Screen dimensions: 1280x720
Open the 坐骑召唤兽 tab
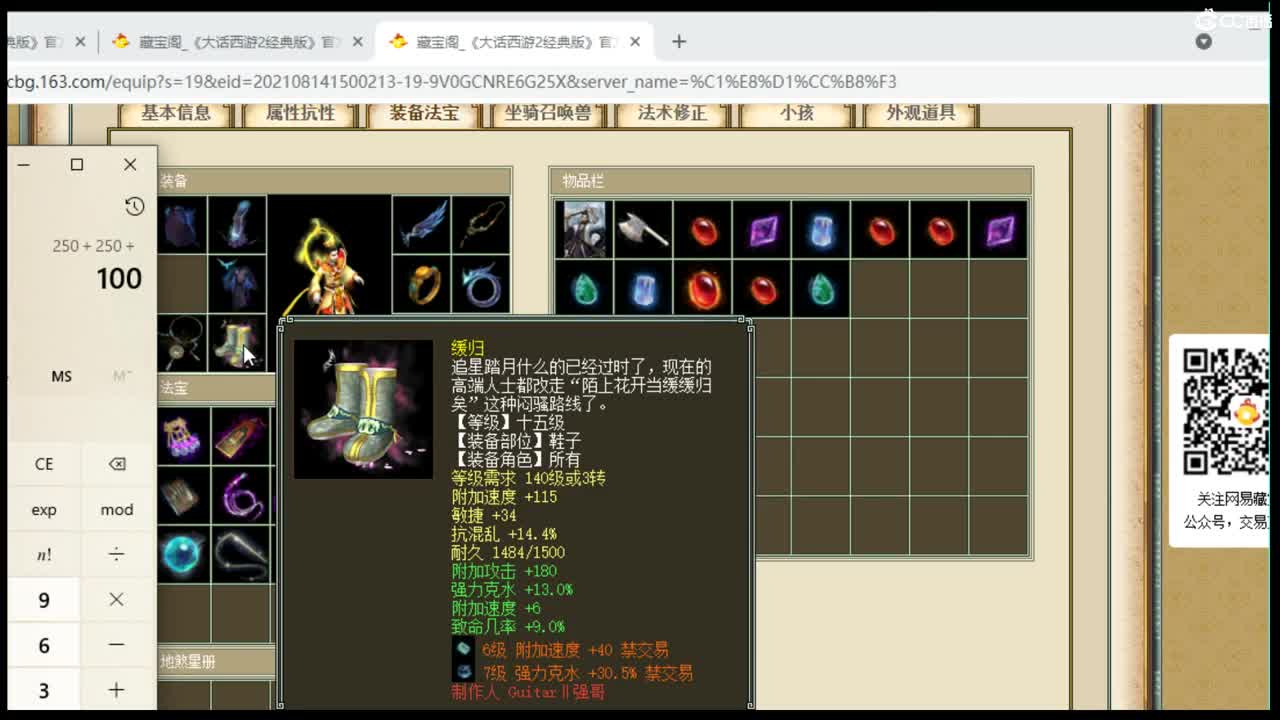pos(548,113)
